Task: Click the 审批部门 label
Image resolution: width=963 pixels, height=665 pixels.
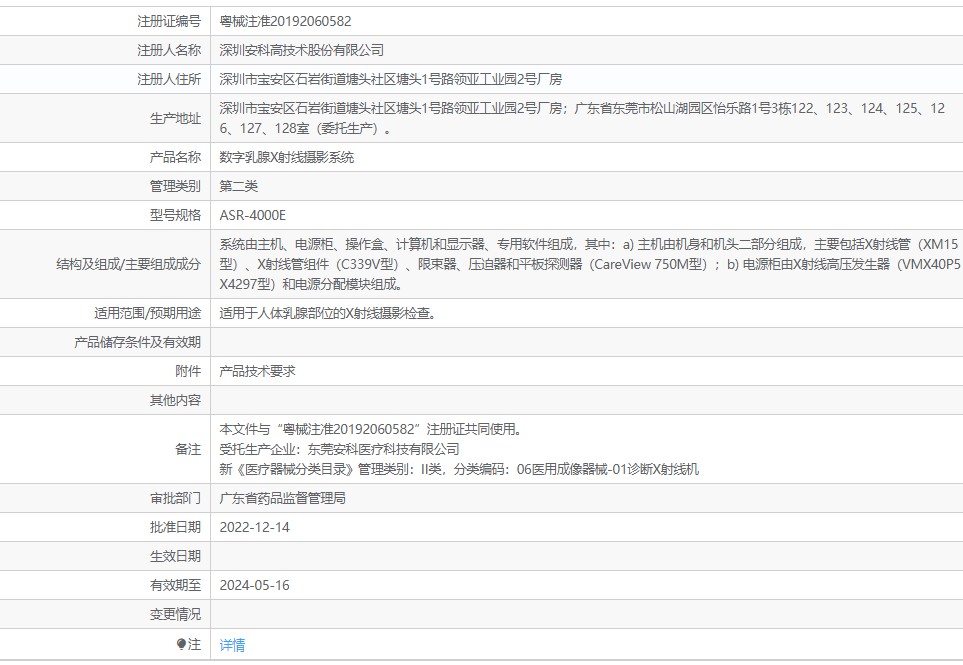Action: (175, 498)
